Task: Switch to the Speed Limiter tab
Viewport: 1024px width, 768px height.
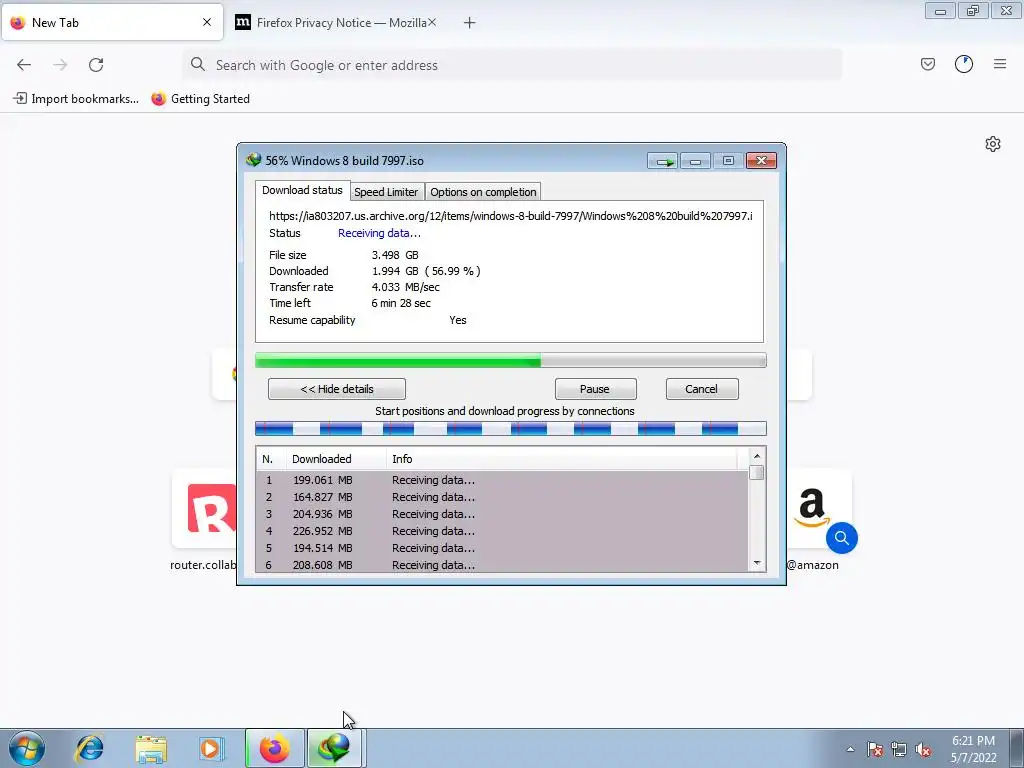Action: click(x=385, y=192)
